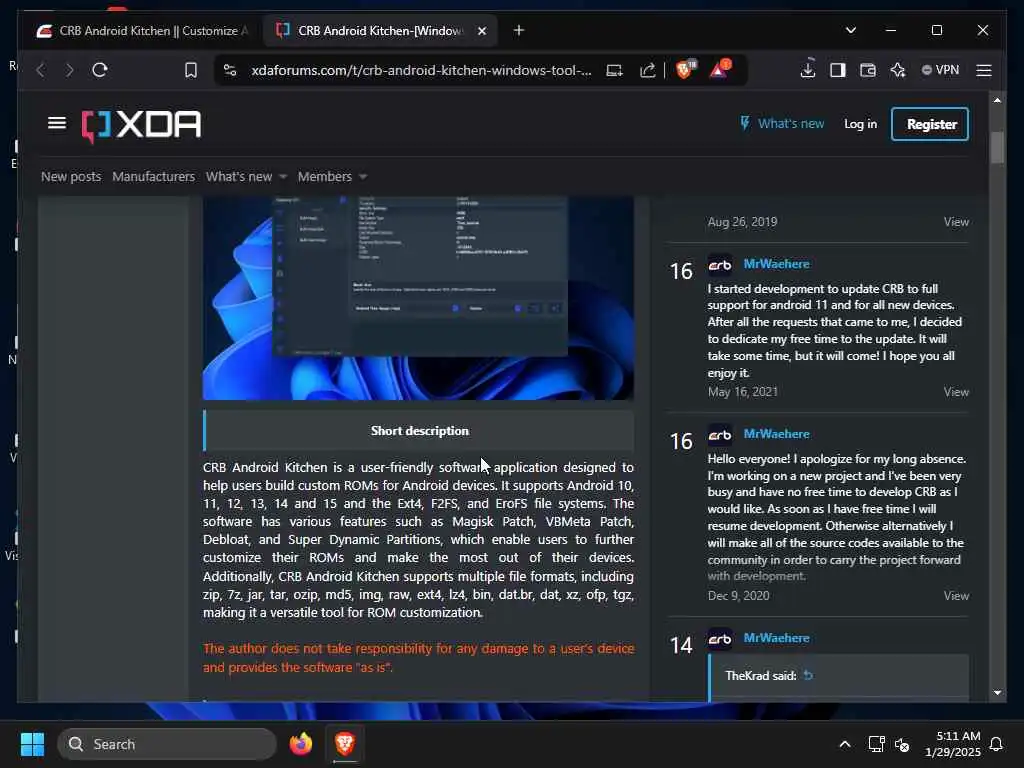The image size is (1024, 768).
Task: Click the scrollbar down arrow
Action: click(997, 692)
